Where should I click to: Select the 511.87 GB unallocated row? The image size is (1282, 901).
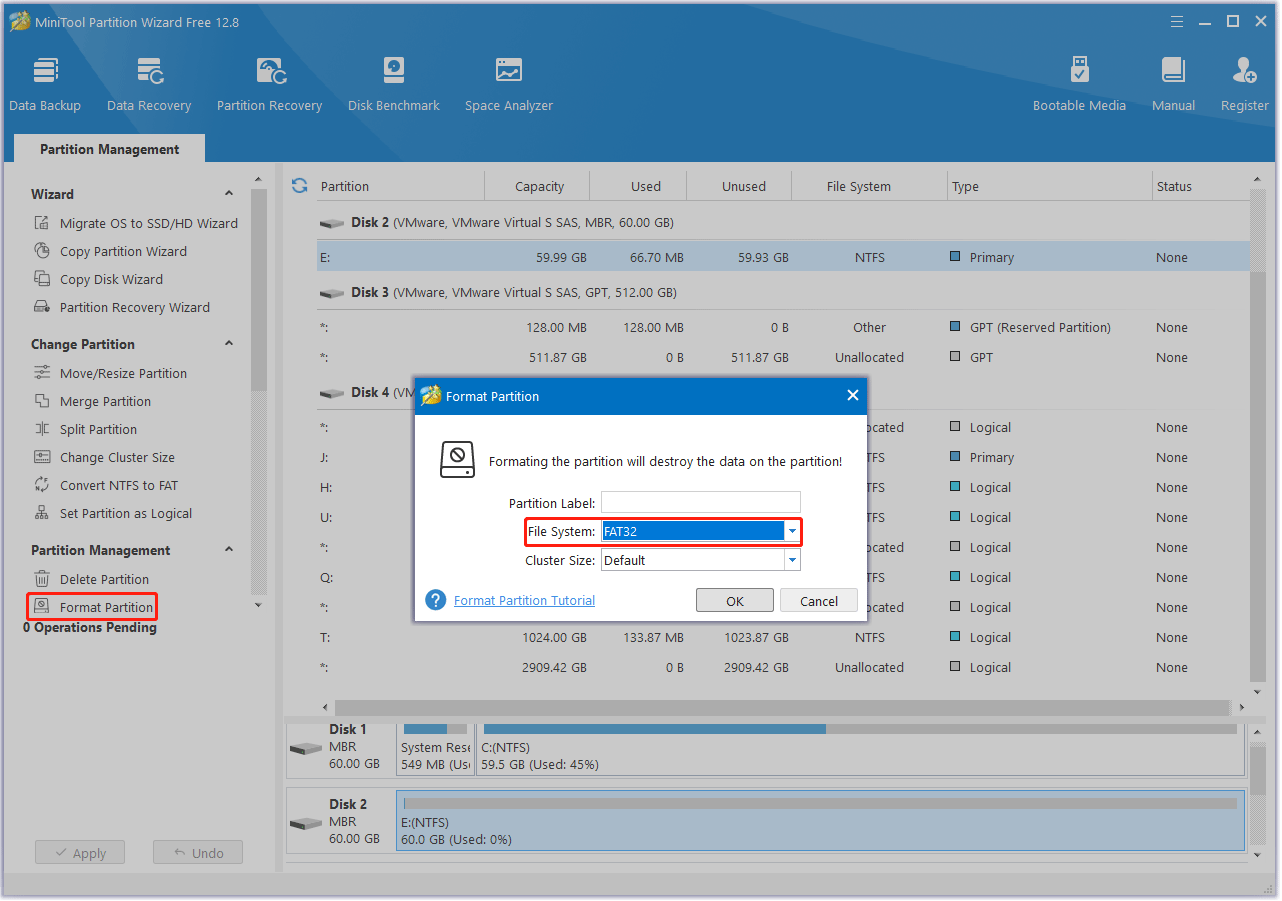point(783,357)
